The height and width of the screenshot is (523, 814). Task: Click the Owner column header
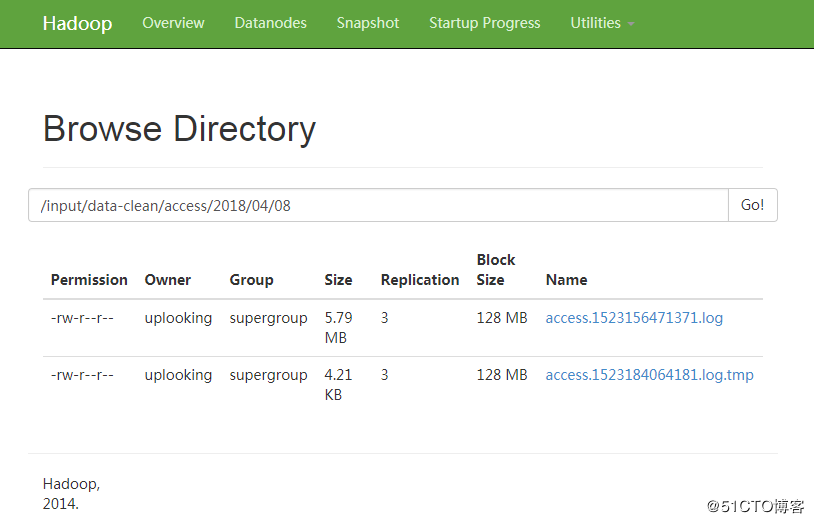167,280
